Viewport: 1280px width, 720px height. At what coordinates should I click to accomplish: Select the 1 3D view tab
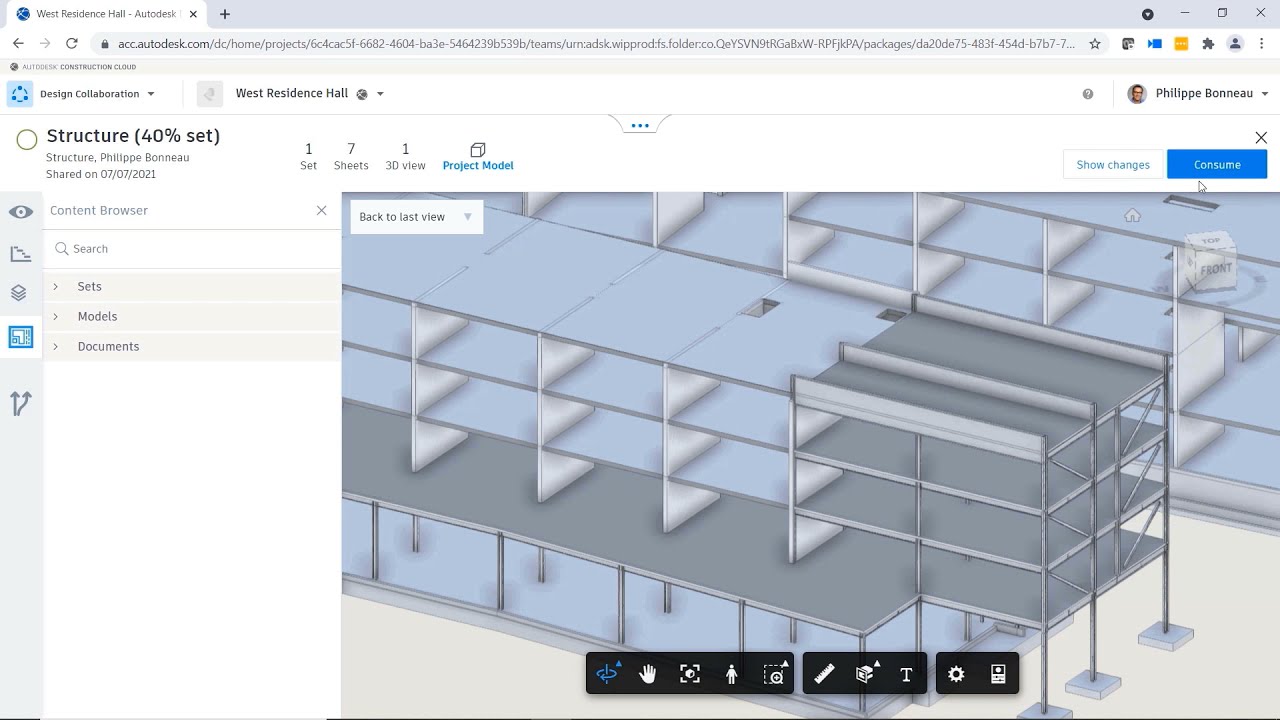405,156
